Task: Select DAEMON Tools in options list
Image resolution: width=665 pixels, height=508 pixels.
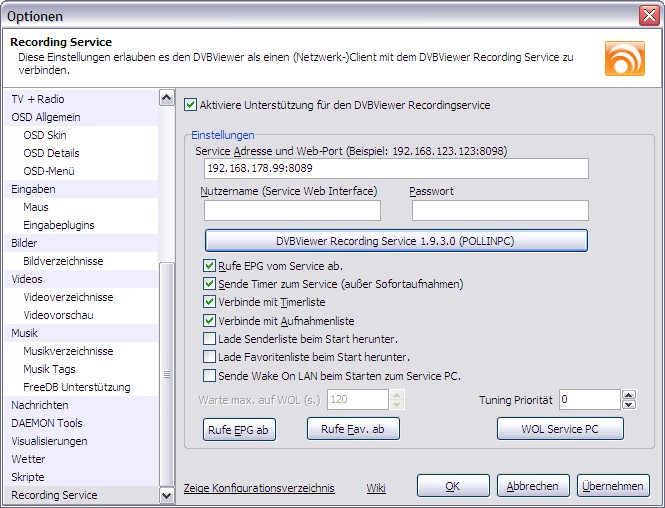Action: click(47, 423)
